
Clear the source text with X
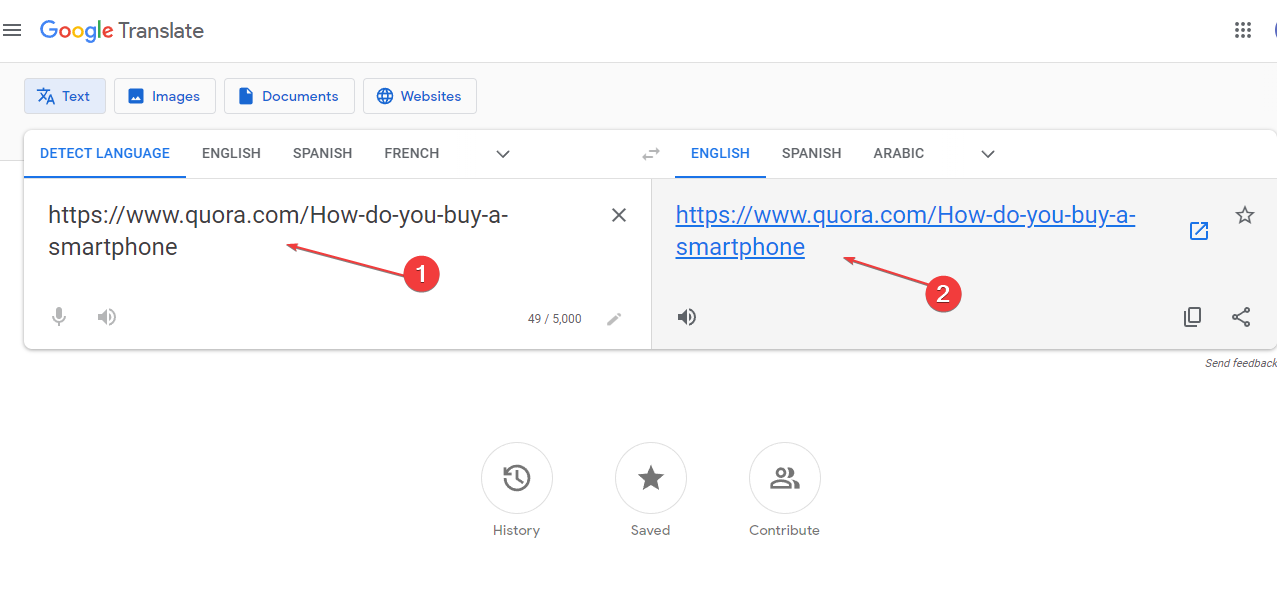tap(619, 215)
